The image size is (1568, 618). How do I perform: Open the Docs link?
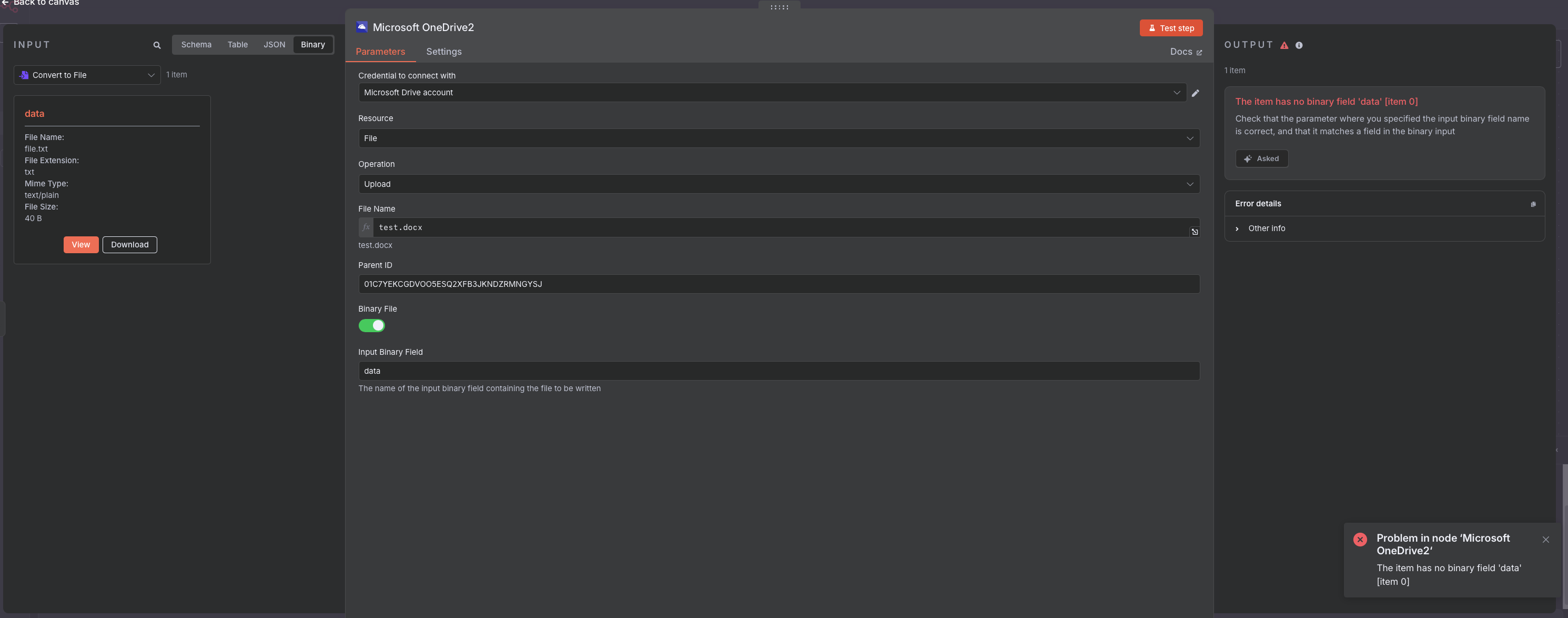(1186, 52)
